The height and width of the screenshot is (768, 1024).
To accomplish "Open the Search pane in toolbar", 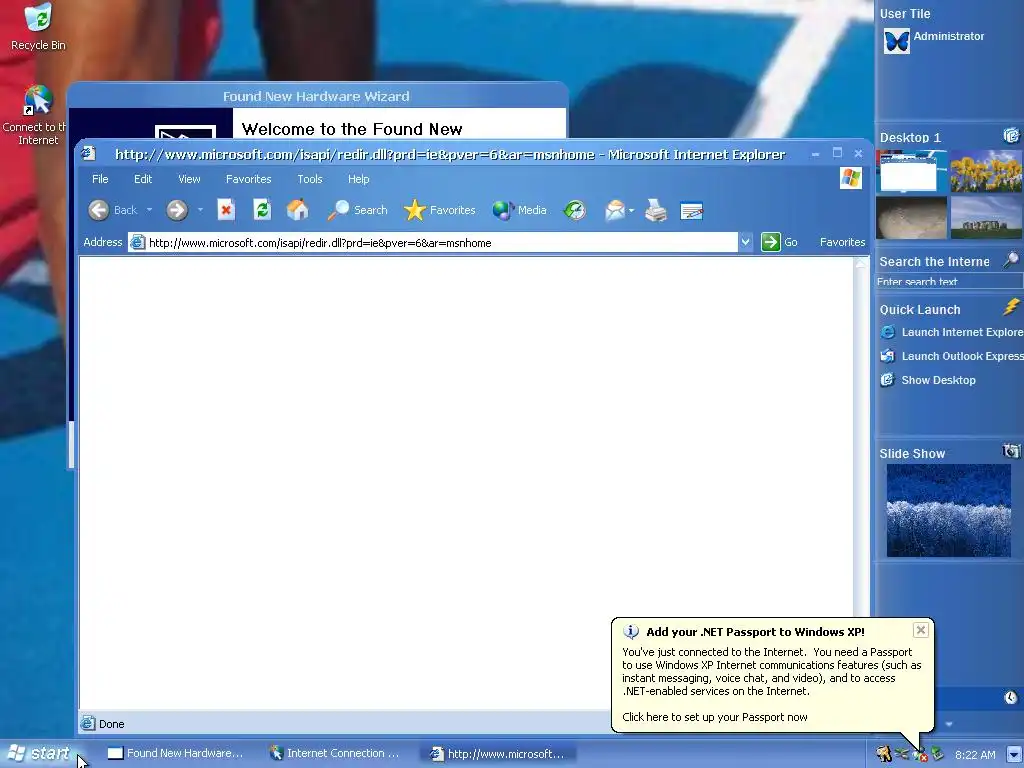I will click(x=357, y=210).
